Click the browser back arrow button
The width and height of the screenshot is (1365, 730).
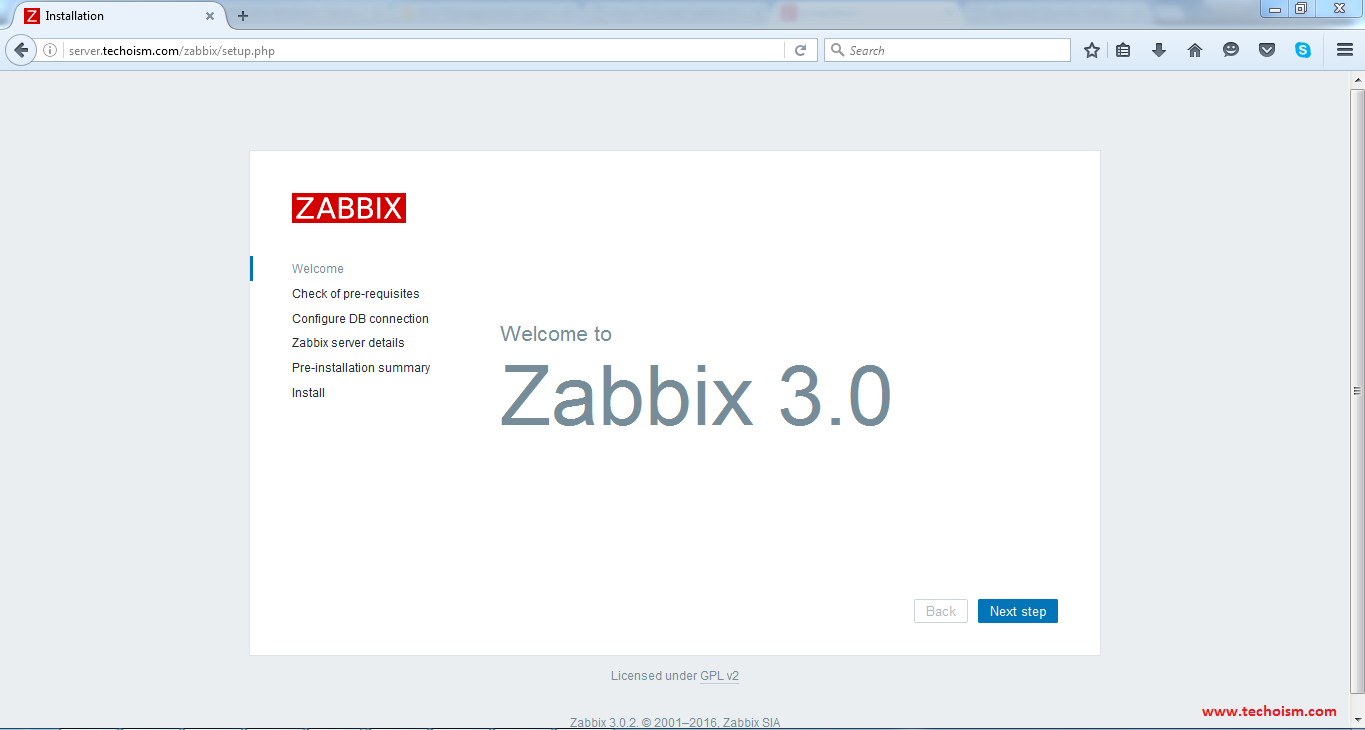click(21, 50)
